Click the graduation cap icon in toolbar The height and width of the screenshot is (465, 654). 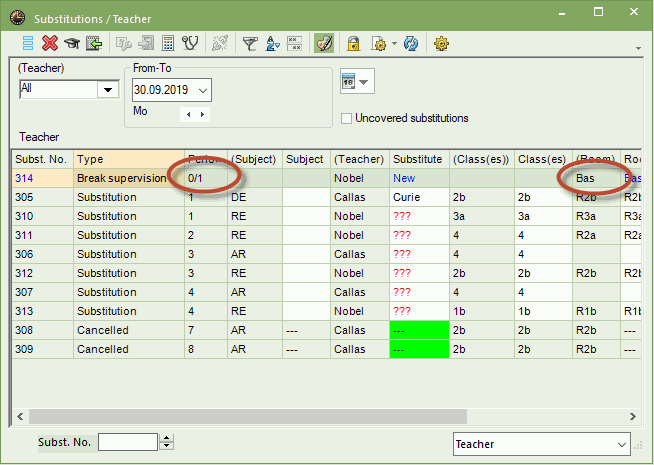coord(71,43)
